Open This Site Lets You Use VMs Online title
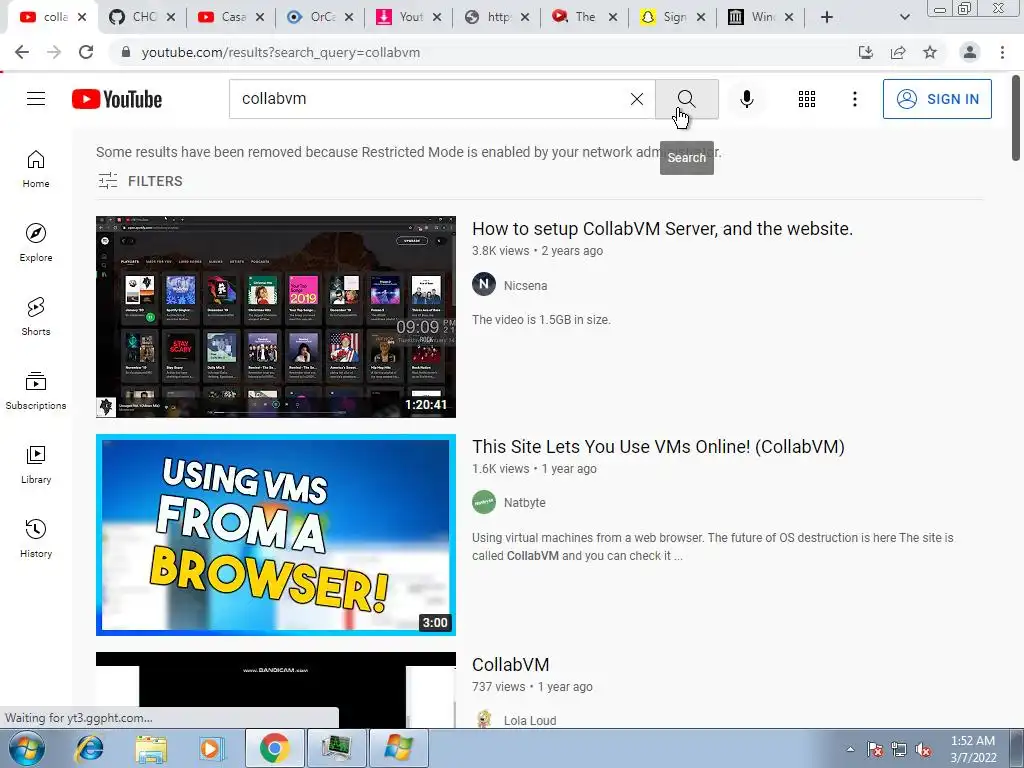 (x=658, y=447)
